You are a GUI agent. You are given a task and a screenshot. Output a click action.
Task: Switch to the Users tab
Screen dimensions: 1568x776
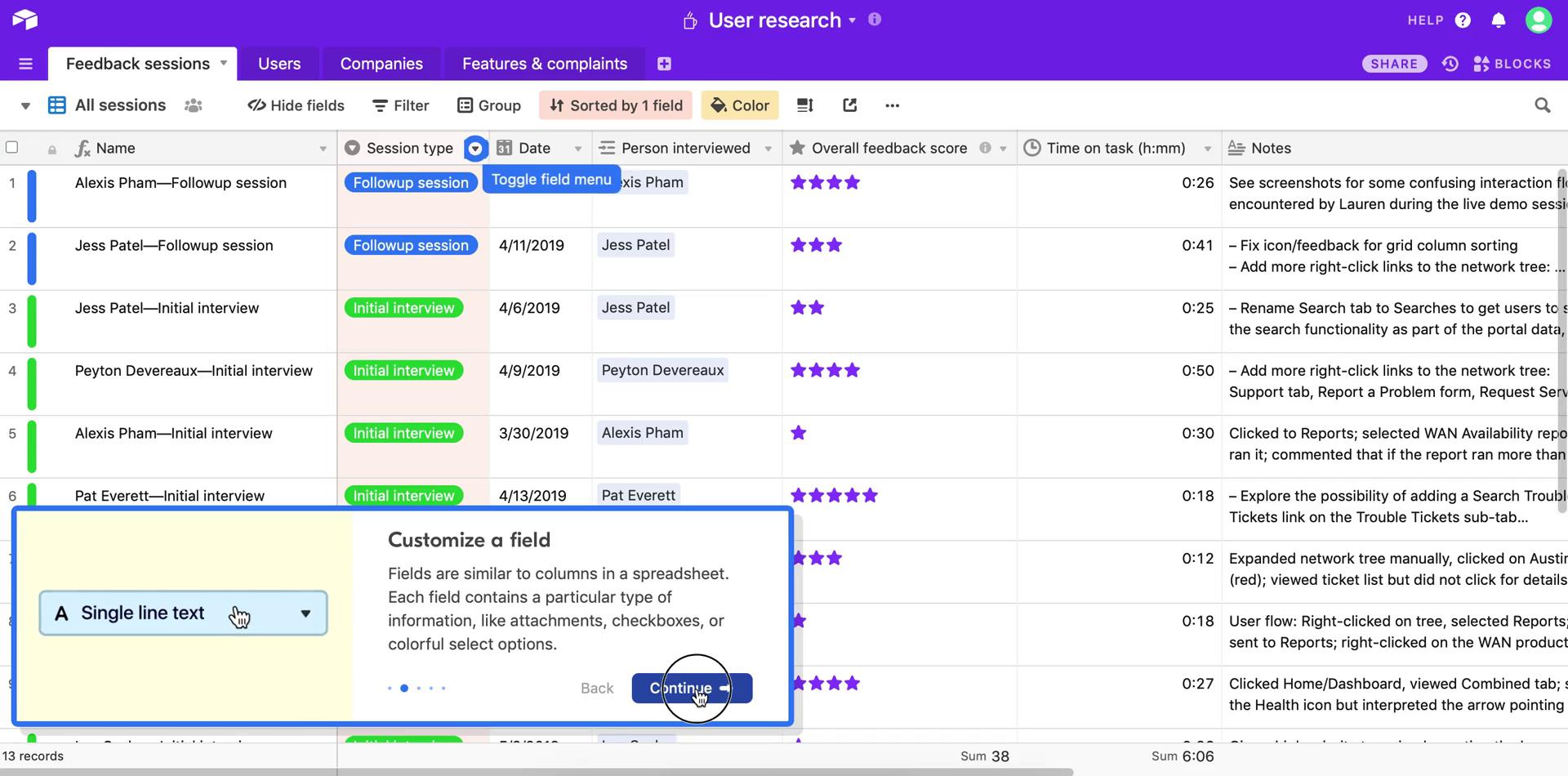(x=278, y=63)
